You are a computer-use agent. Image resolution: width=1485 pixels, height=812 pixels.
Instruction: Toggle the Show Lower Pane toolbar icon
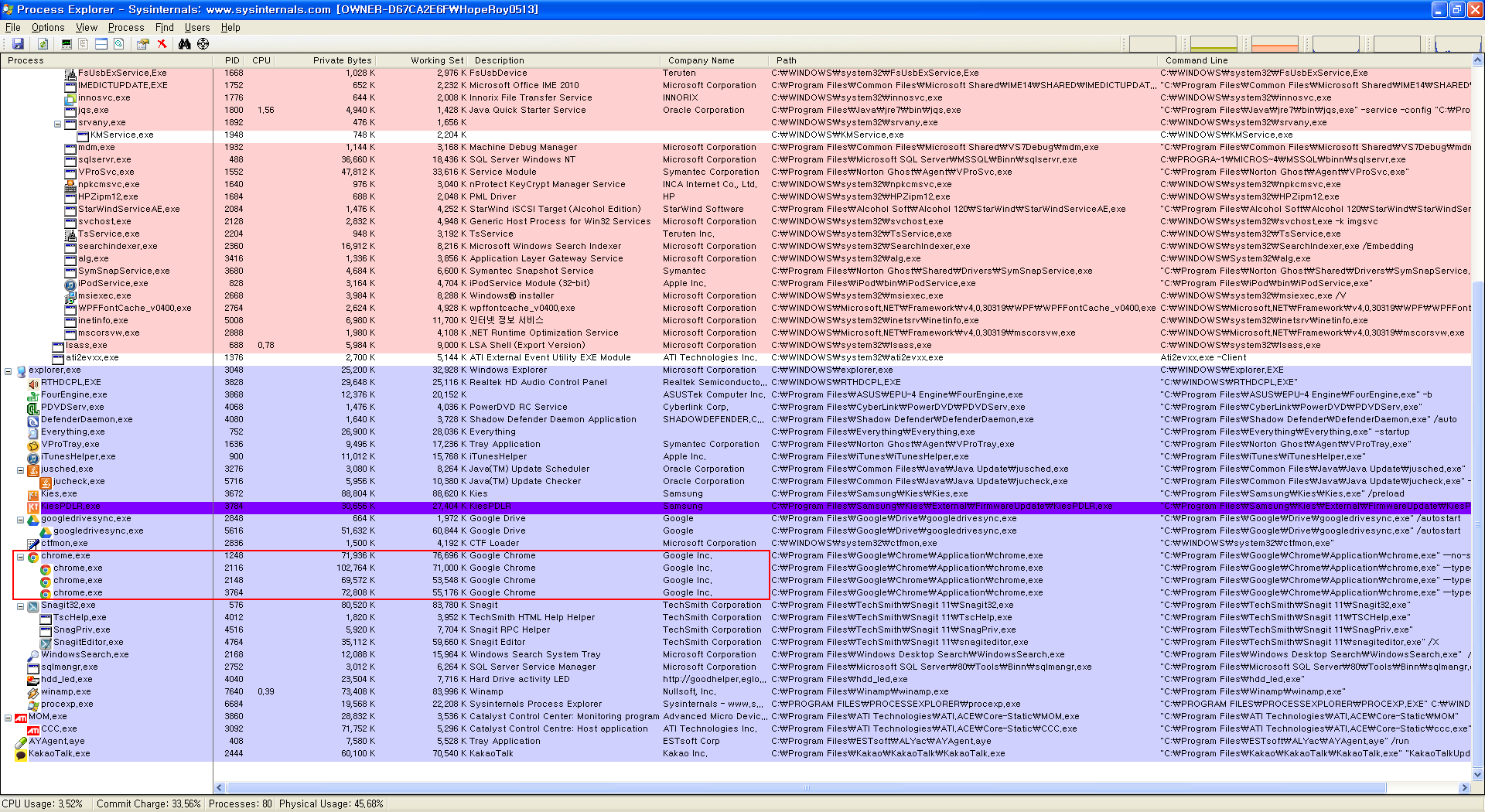[x=101, y=44]
